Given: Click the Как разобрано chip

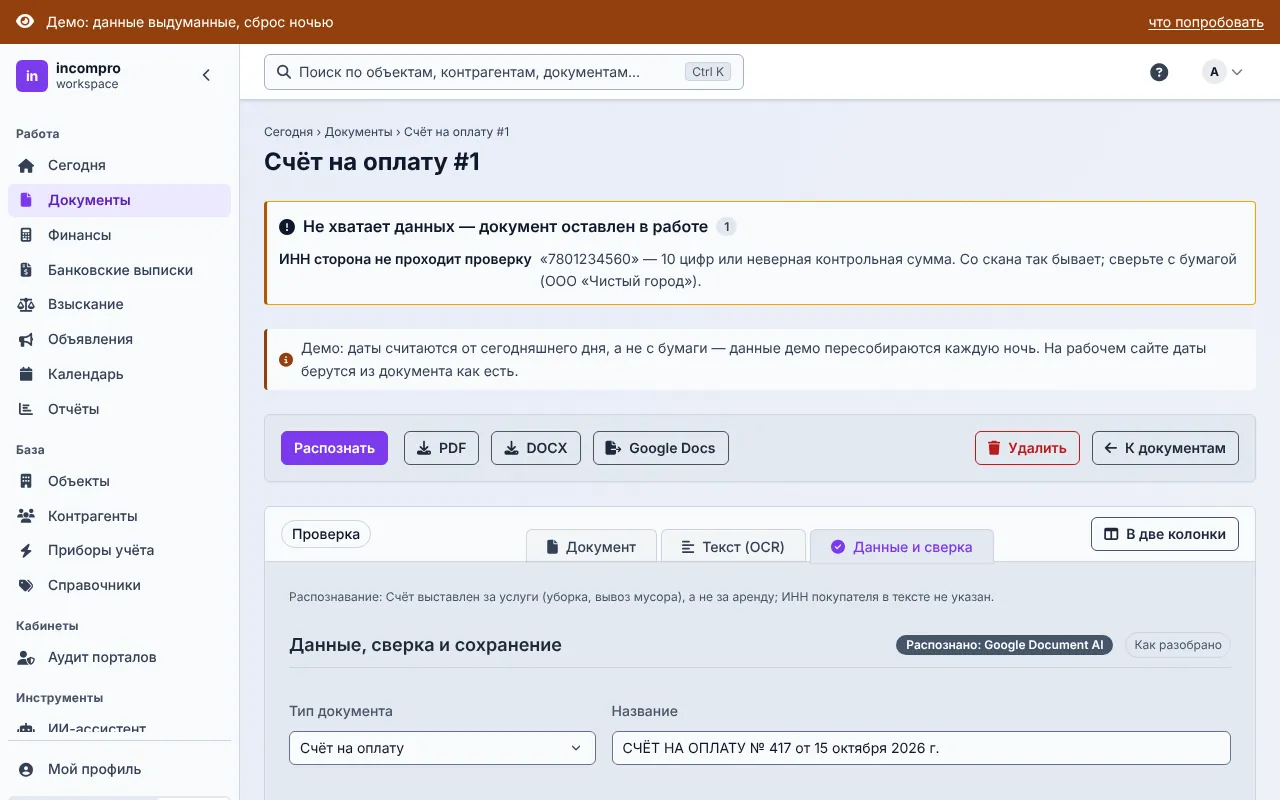Looking at the screenshot, I should [1178, 645].
